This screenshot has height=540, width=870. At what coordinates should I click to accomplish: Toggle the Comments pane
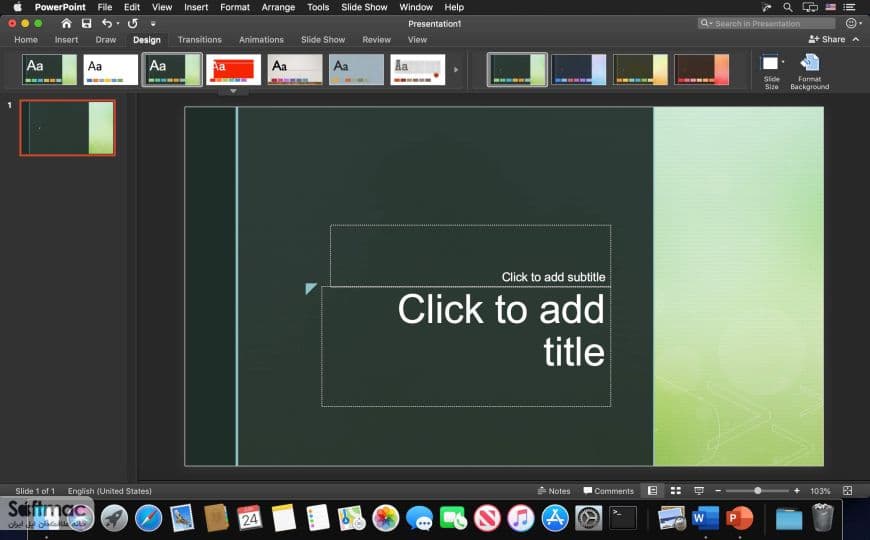point(608,491)
